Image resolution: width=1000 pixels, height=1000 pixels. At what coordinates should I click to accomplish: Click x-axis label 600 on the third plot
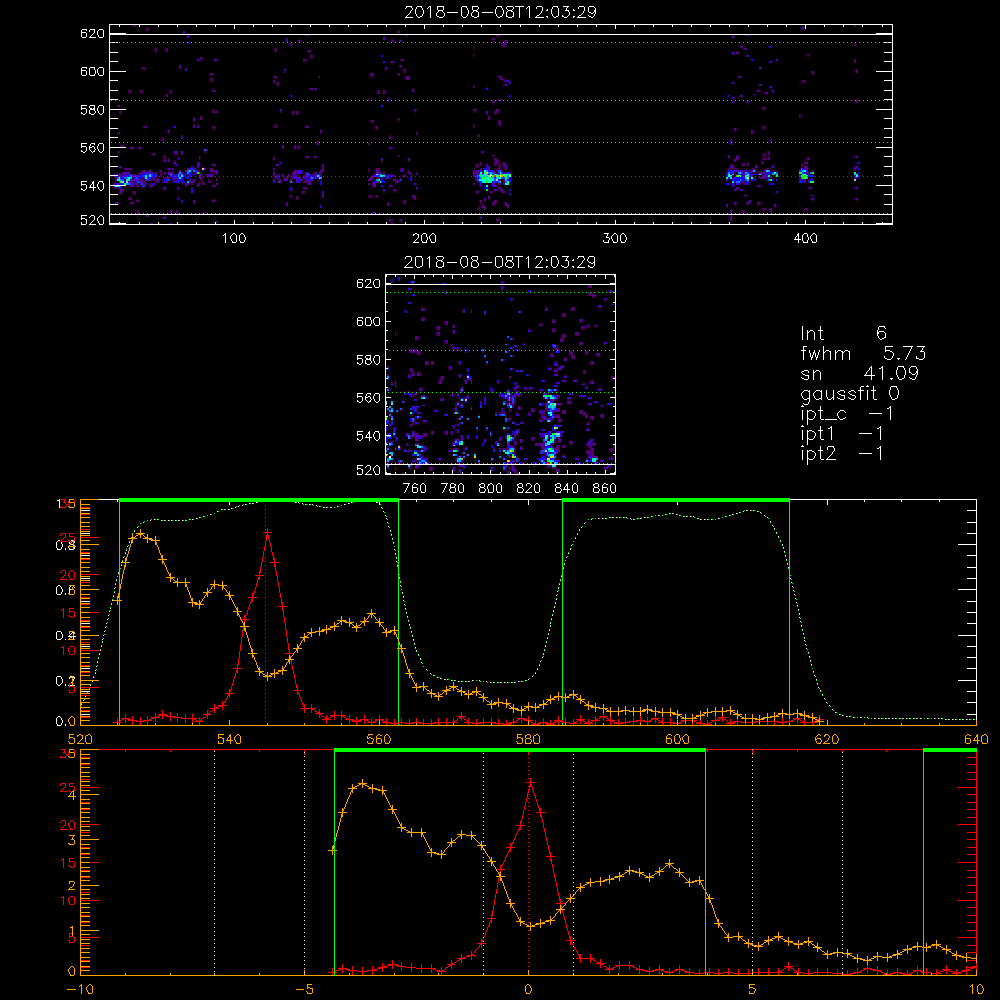click(677, 740)
